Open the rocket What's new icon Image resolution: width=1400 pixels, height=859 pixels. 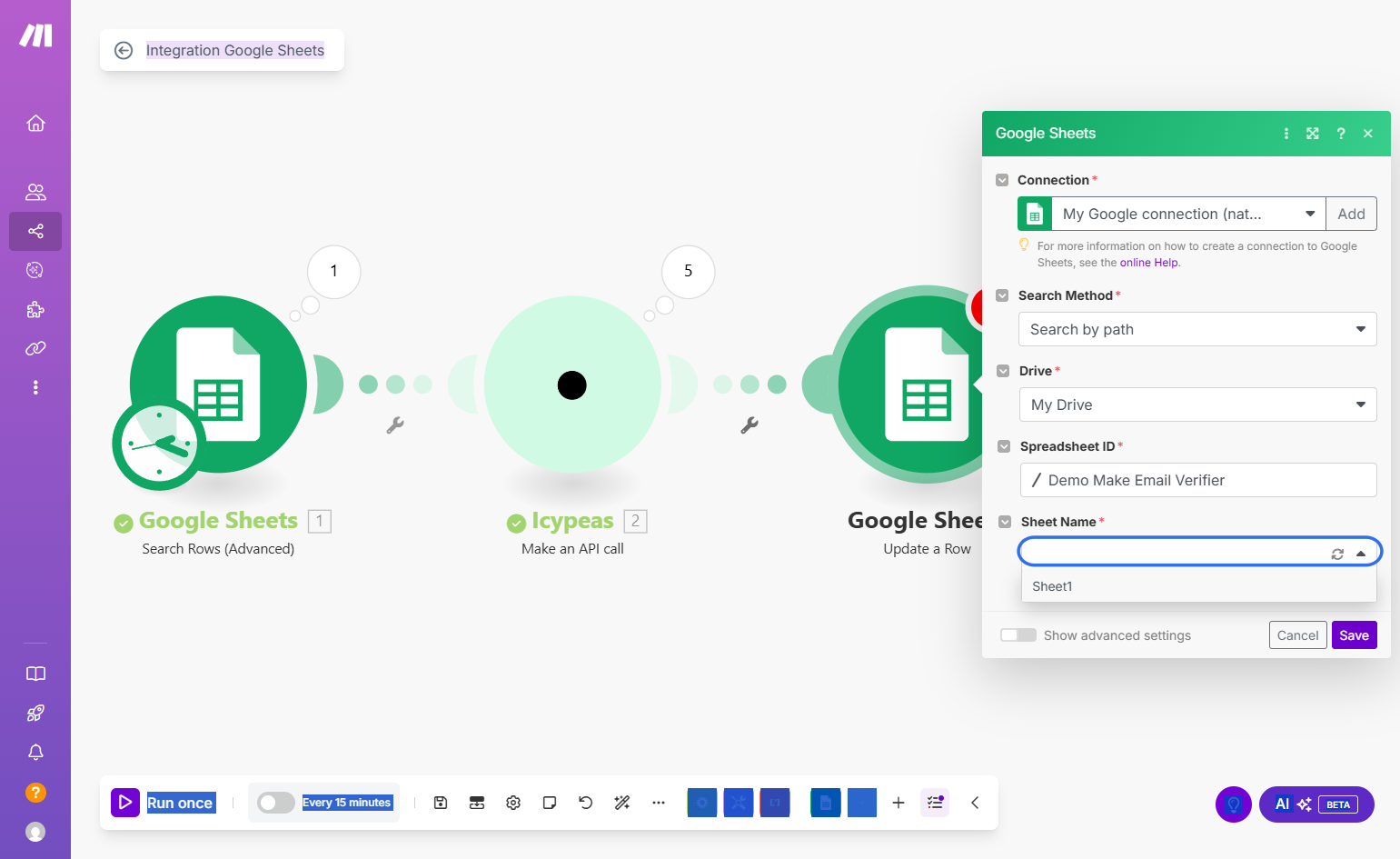35,714
